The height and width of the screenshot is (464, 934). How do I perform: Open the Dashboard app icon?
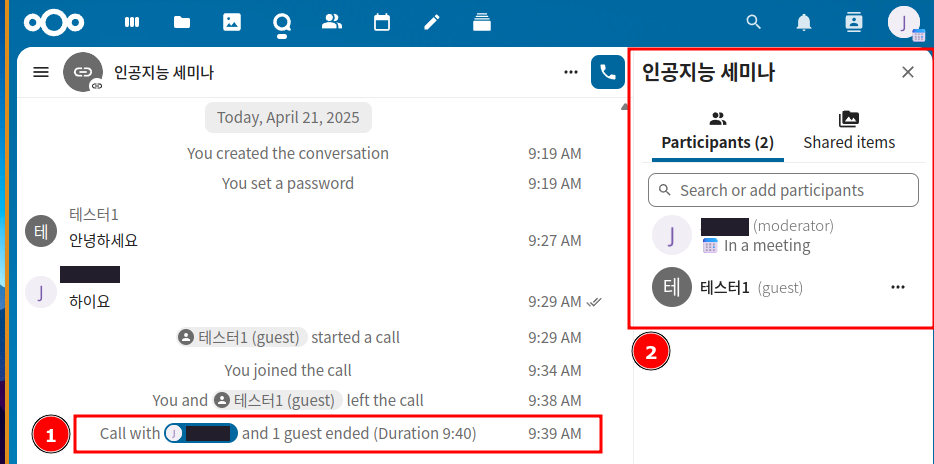pos(132,22)
